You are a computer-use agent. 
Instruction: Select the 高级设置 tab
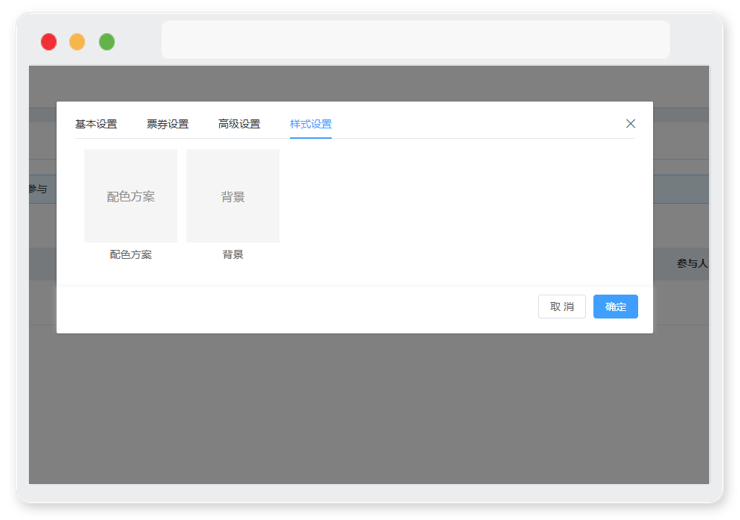(239, 124)
